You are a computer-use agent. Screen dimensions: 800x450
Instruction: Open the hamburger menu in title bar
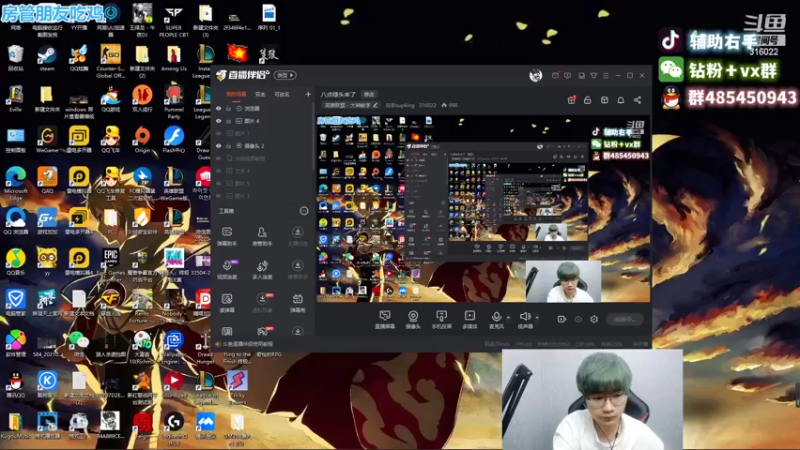click(606, 76)
